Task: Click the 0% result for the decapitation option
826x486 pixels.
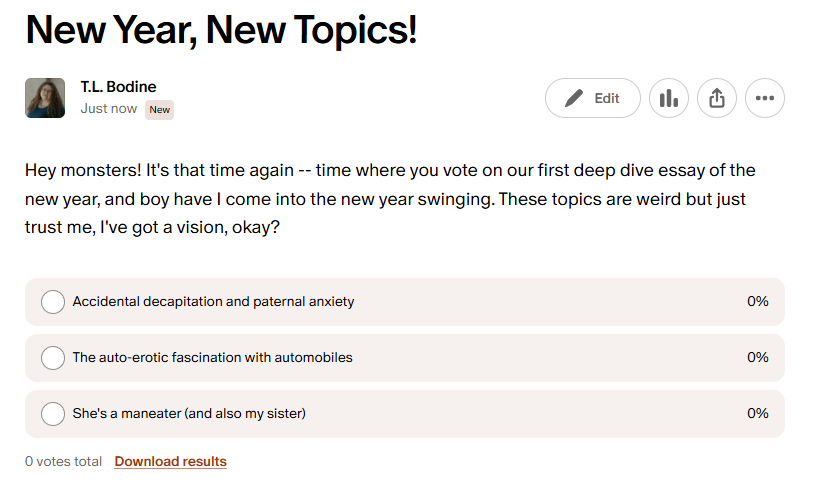Action: 757,302
